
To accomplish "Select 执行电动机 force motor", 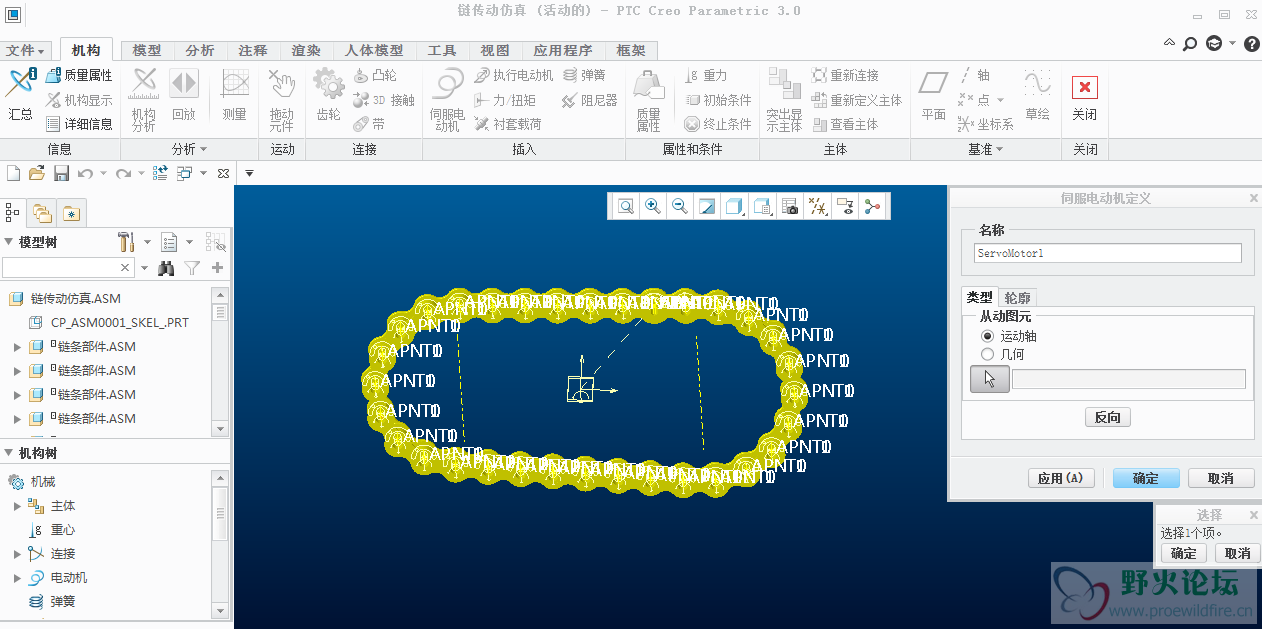I will [514, 75].
